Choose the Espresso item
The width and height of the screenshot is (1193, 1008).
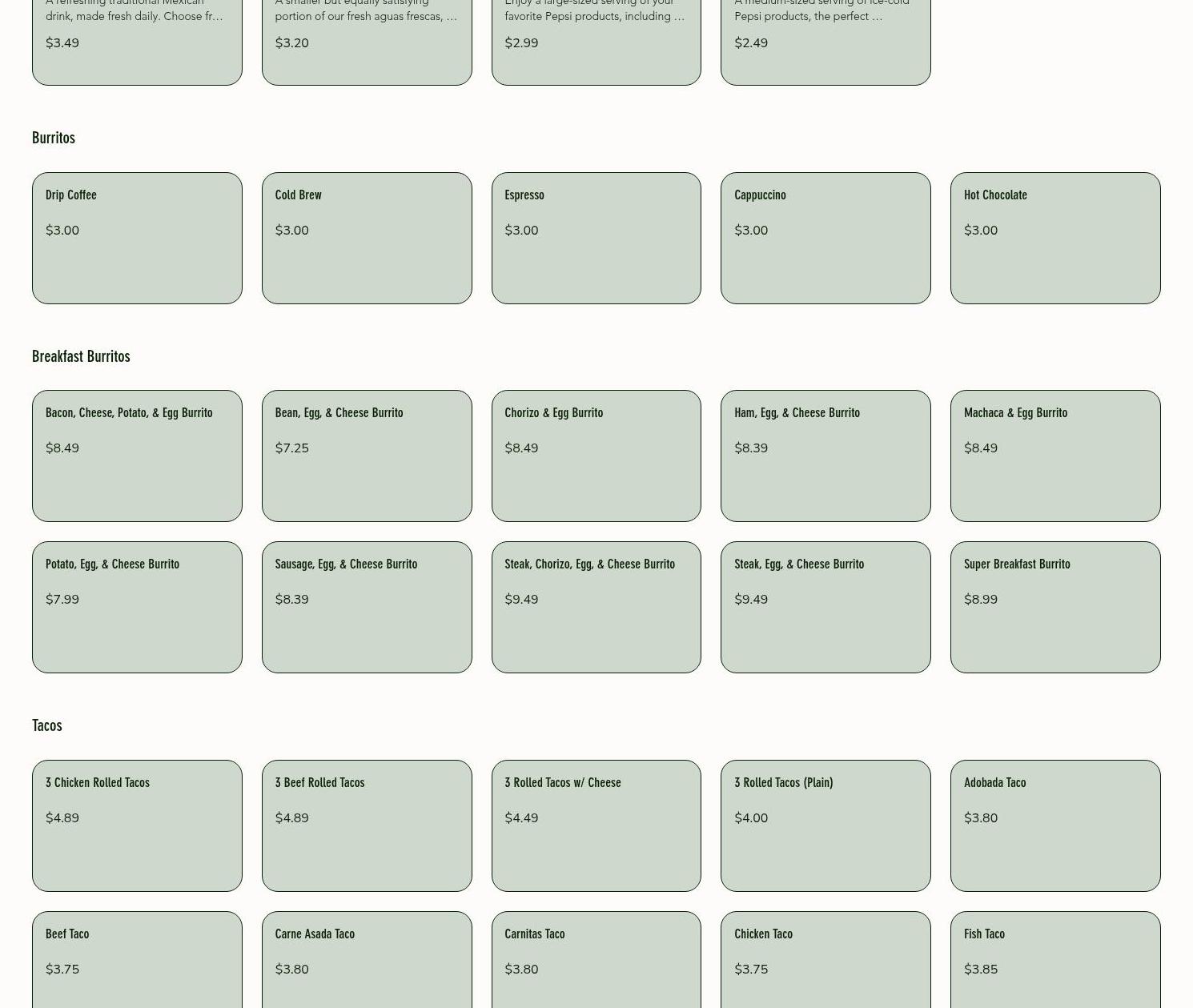pyautogui.click(x=596, y=238)
